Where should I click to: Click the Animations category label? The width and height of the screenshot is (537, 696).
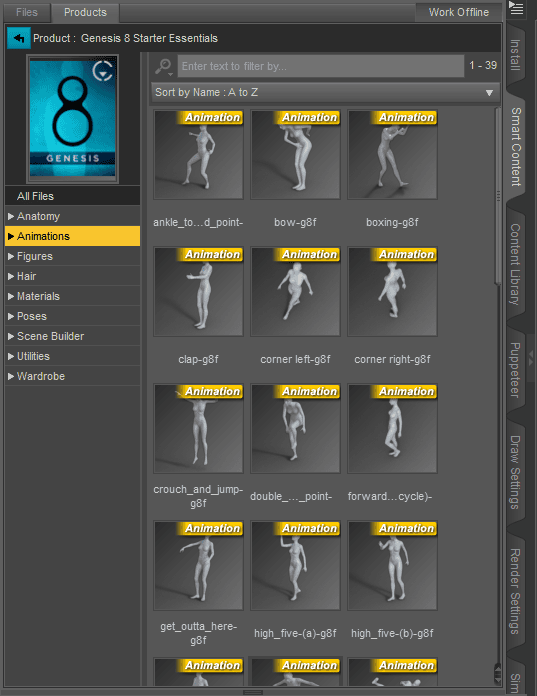[x=43, y=236]
